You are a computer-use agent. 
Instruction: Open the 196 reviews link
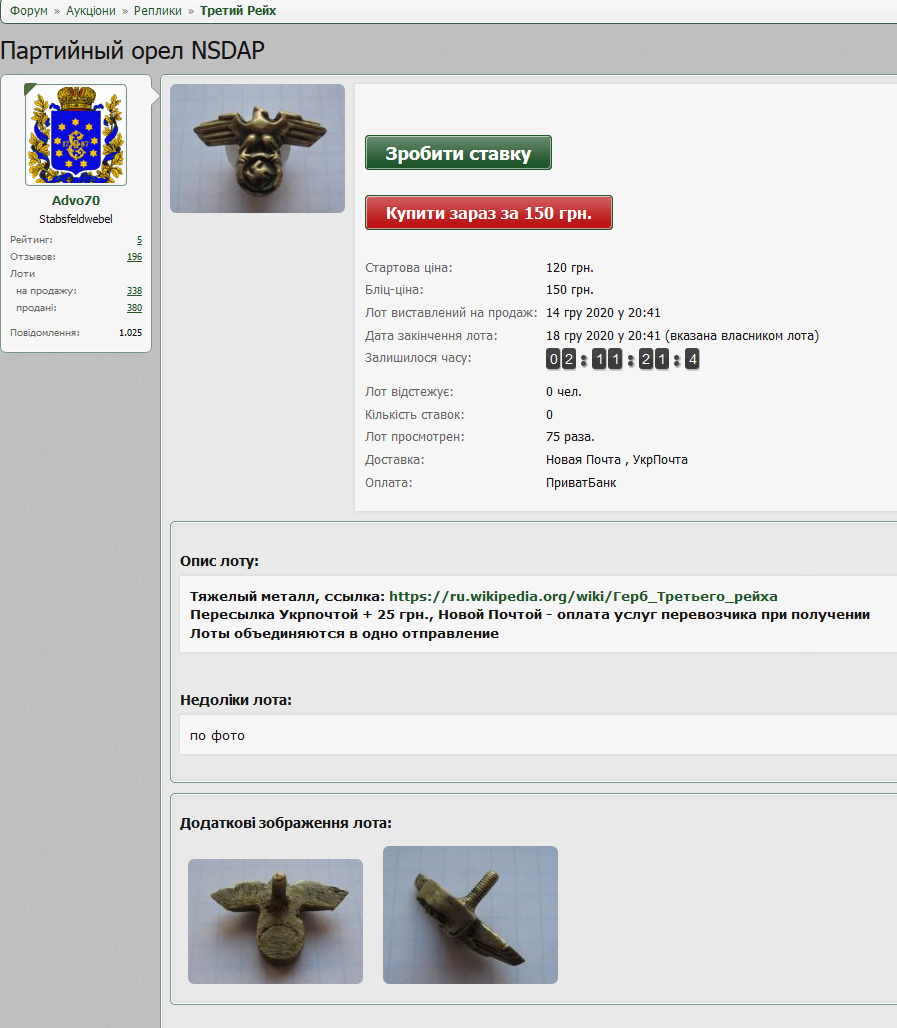click(x=134, y=257)
